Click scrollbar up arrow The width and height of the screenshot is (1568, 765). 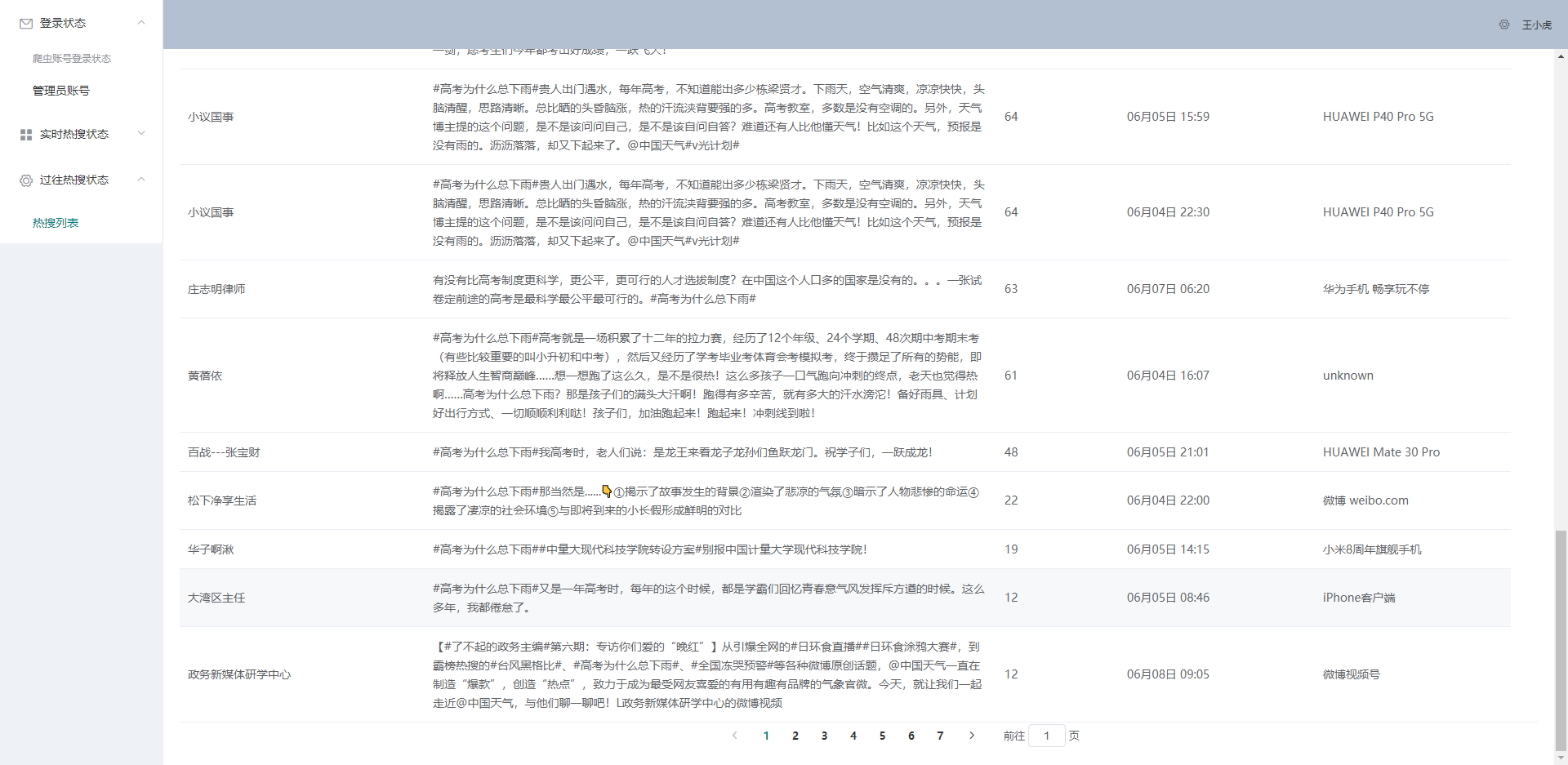pos(1561,56)
